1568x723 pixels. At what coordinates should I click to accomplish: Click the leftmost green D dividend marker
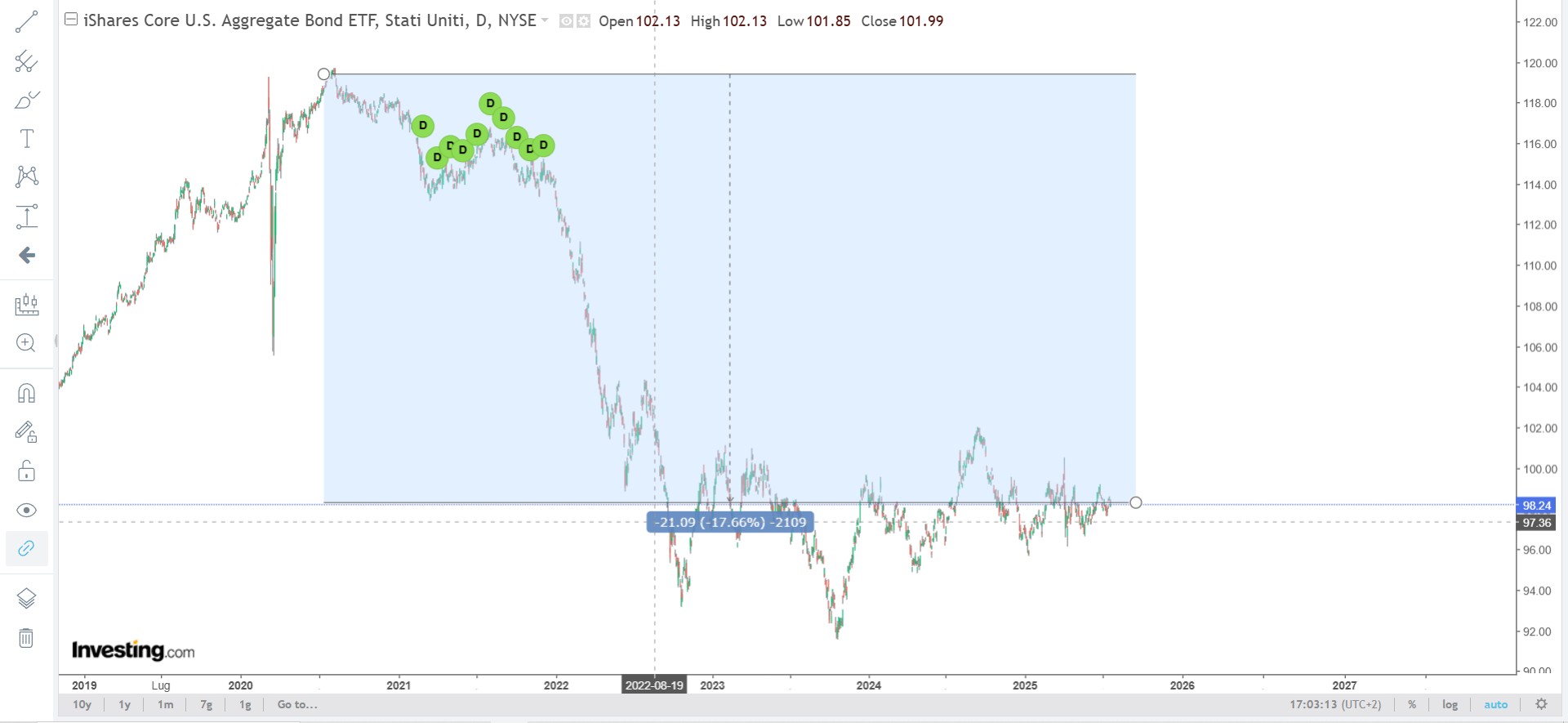pyautogui.click(x=422, y=126)
